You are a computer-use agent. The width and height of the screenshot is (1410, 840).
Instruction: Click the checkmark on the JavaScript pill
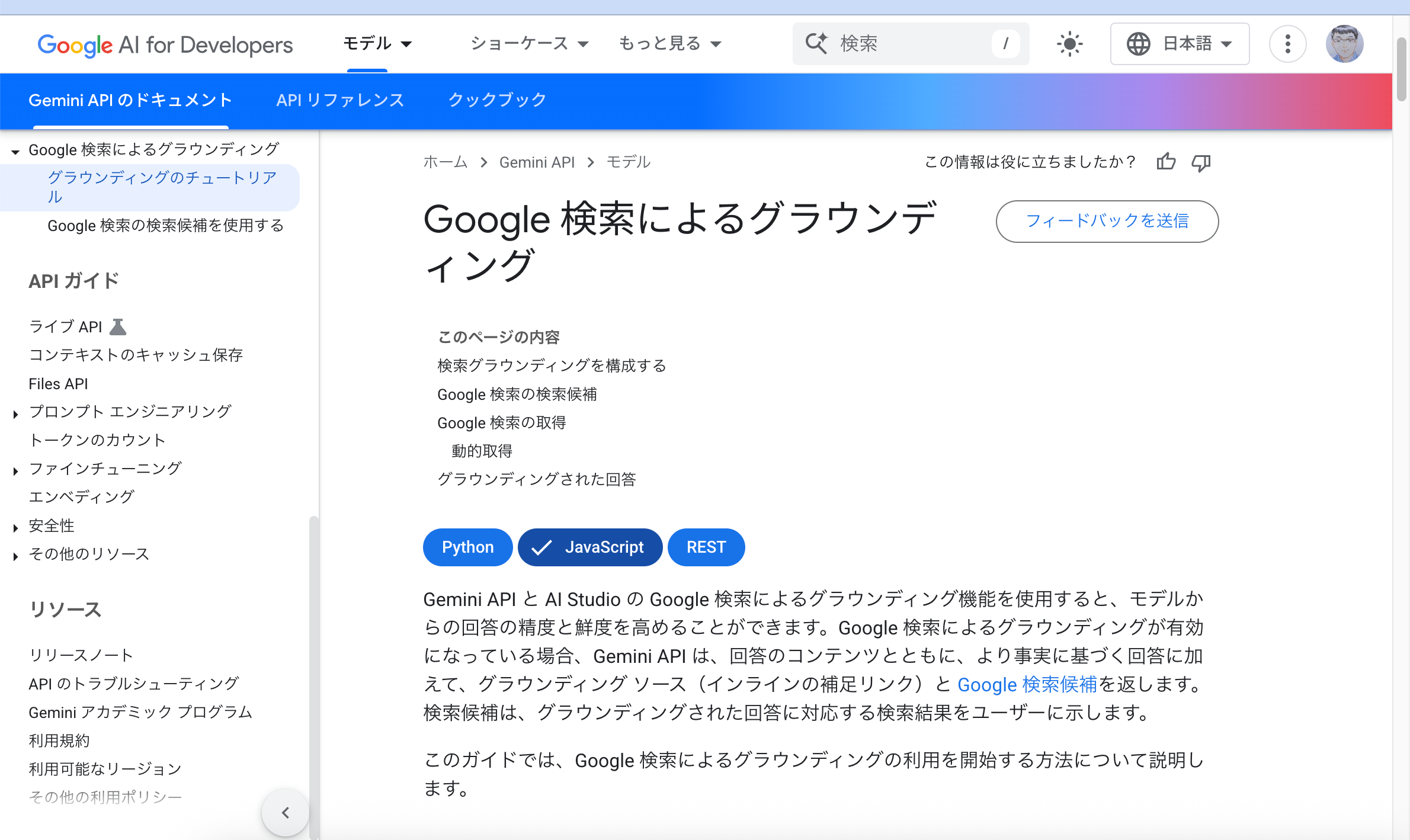541,547
